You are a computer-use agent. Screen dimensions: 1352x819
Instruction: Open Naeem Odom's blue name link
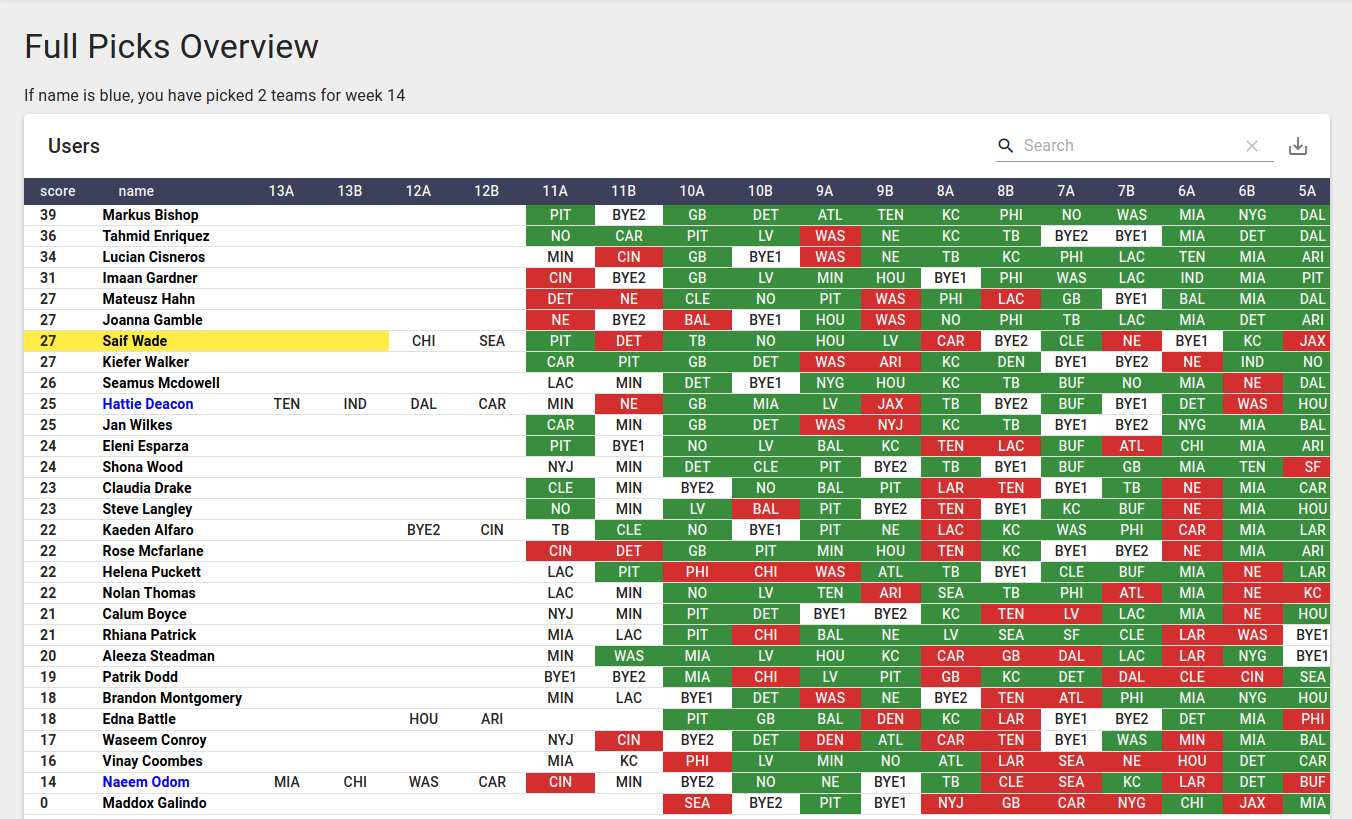tap(146, 782)
